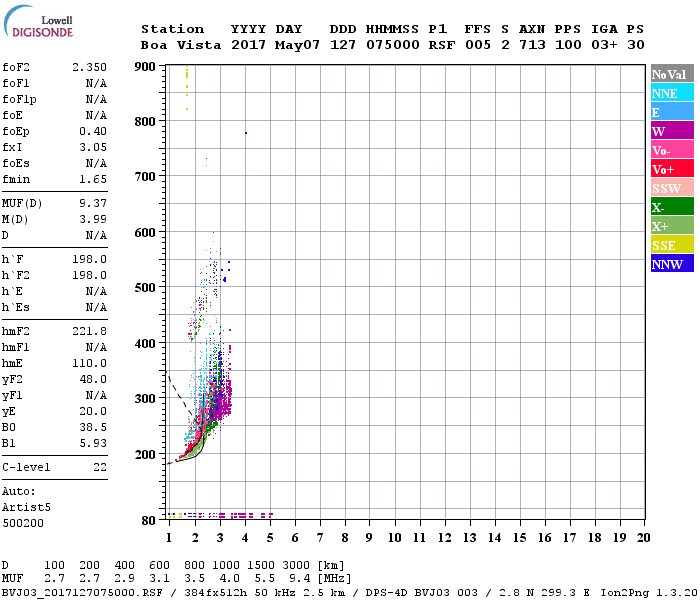
Task: Click the 20 MHz frequency axis label
Action: click(x=642, y=538)
